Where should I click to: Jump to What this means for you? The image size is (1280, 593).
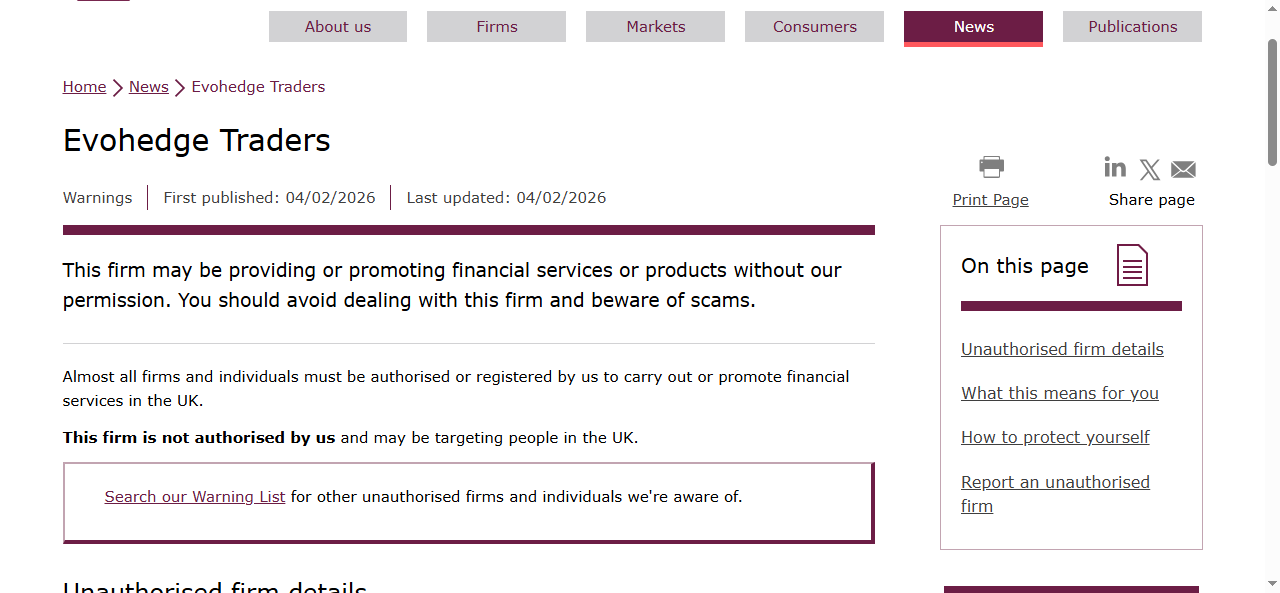click(x=1059, y=393)
